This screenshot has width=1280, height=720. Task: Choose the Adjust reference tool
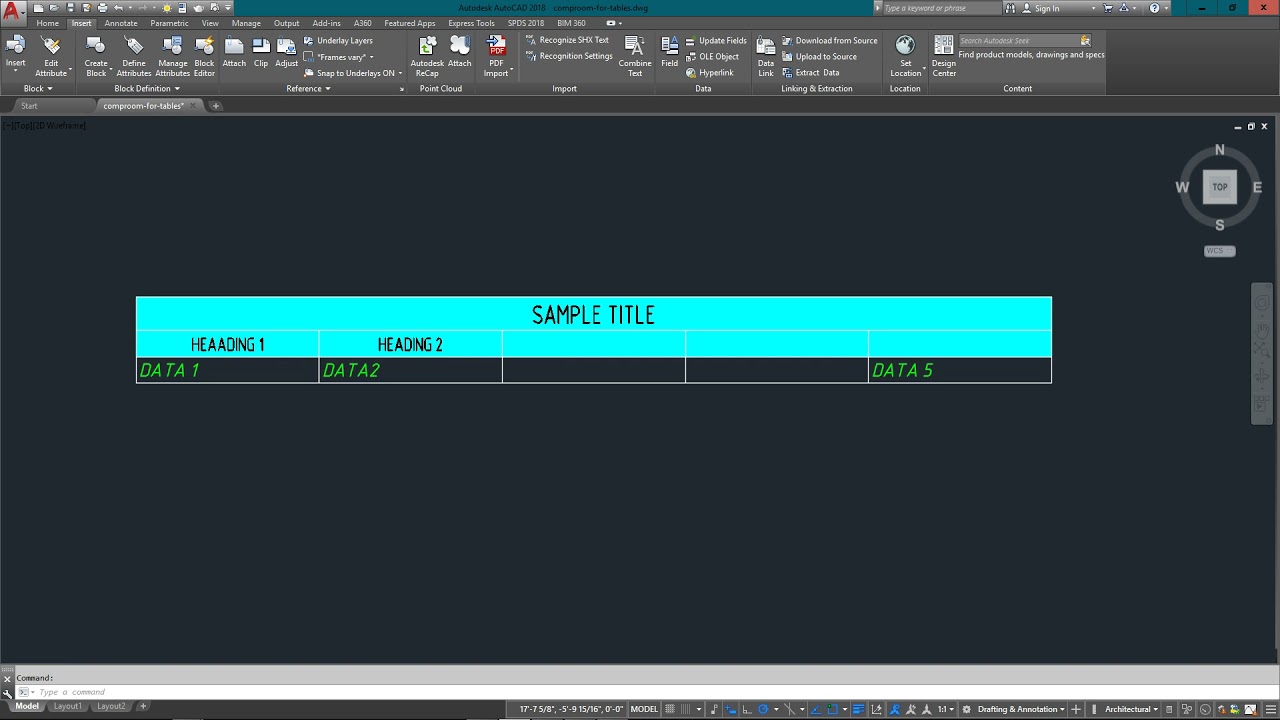point(287,52)
